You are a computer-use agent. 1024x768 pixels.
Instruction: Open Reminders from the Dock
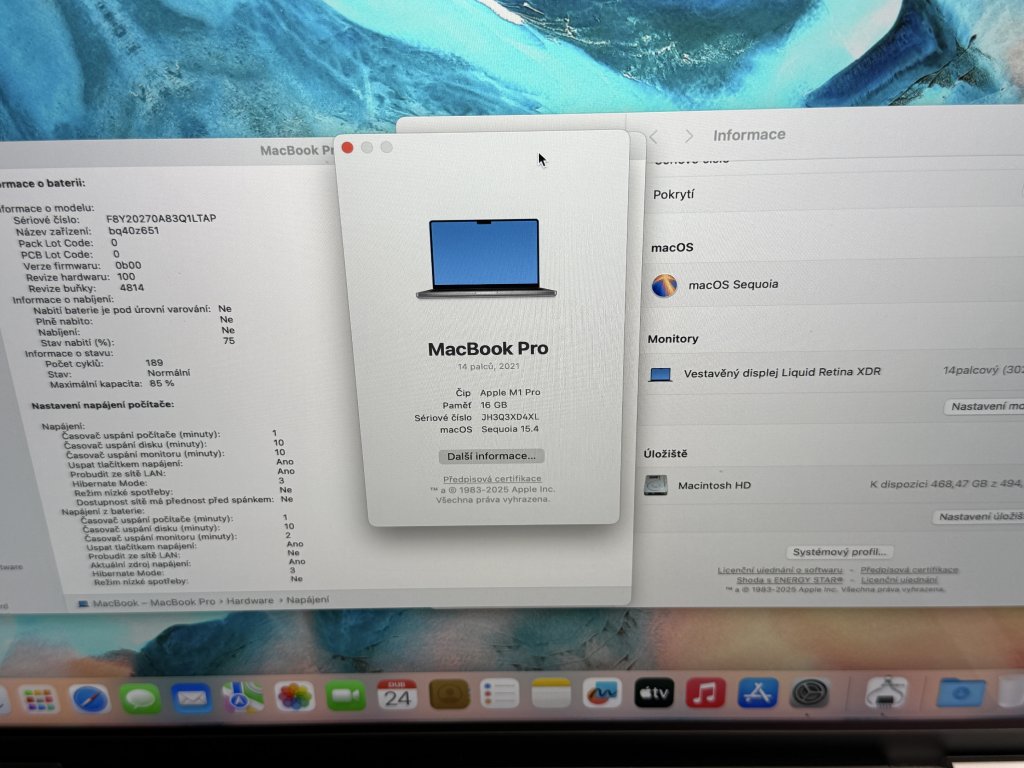click(x=500, y=694)
